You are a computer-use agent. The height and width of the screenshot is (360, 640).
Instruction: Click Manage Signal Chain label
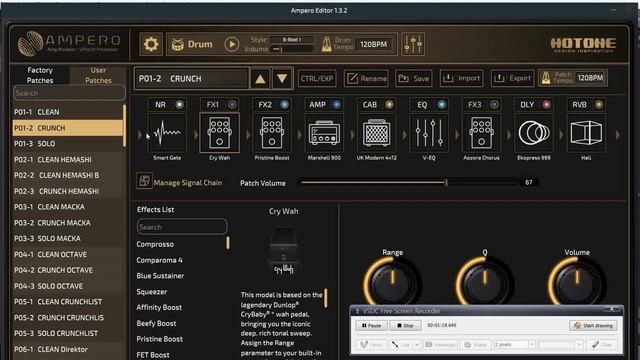(x=188, y=183)
